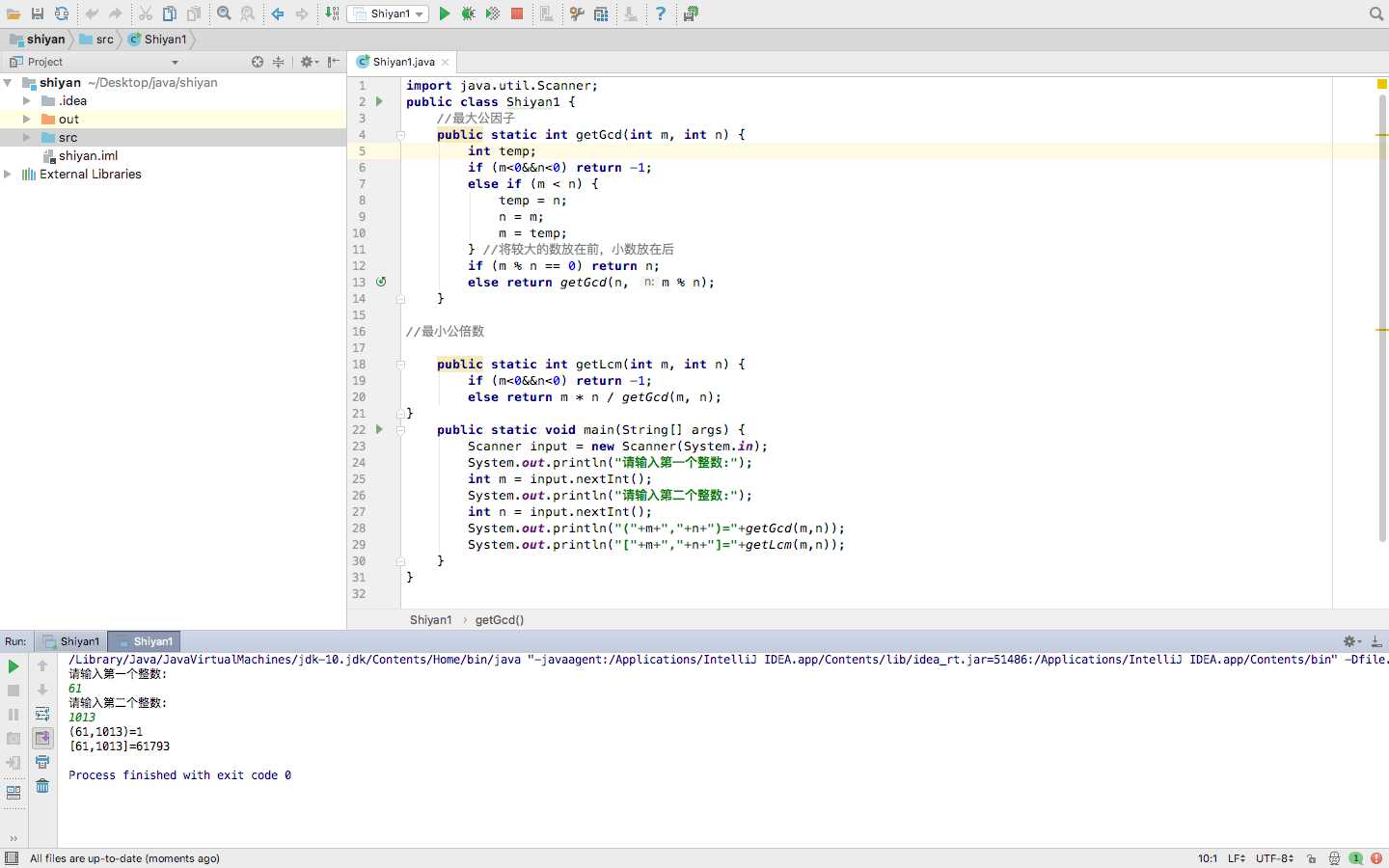Click the shiyan breadcrumb in navigation bar
Viewport: 1389px width, 868px height.
38,40
